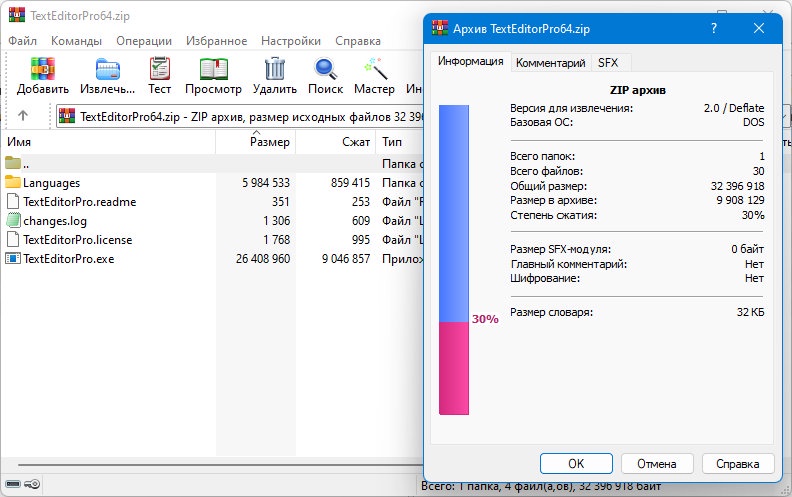Select TextEditorPro.readme file name

[x=80, y=202]
